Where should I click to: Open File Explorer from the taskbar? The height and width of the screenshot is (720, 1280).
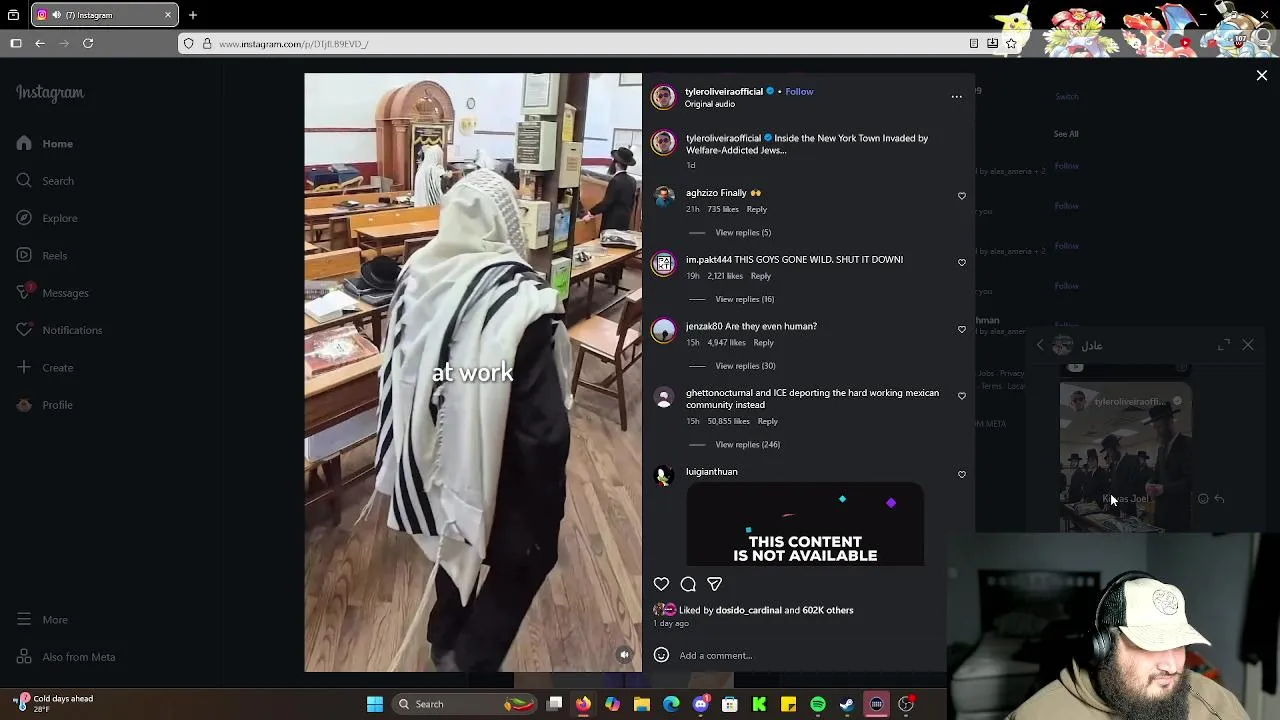(642, 704)
